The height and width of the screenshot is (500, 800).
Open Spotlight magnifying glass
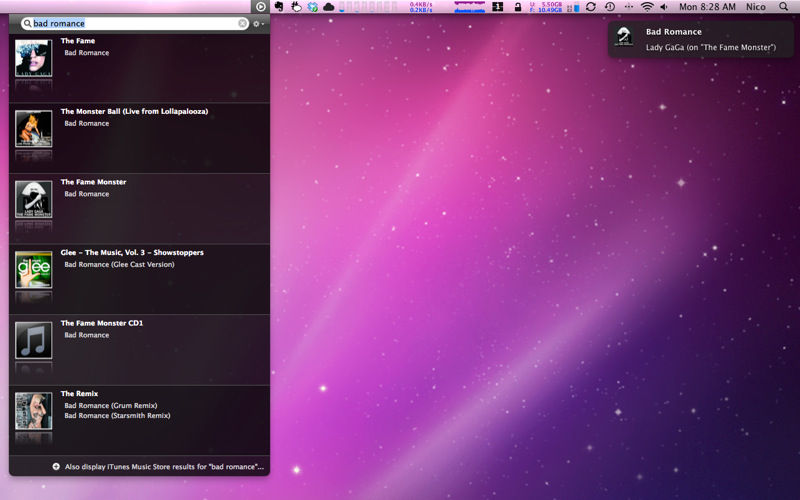coord(784,7)
